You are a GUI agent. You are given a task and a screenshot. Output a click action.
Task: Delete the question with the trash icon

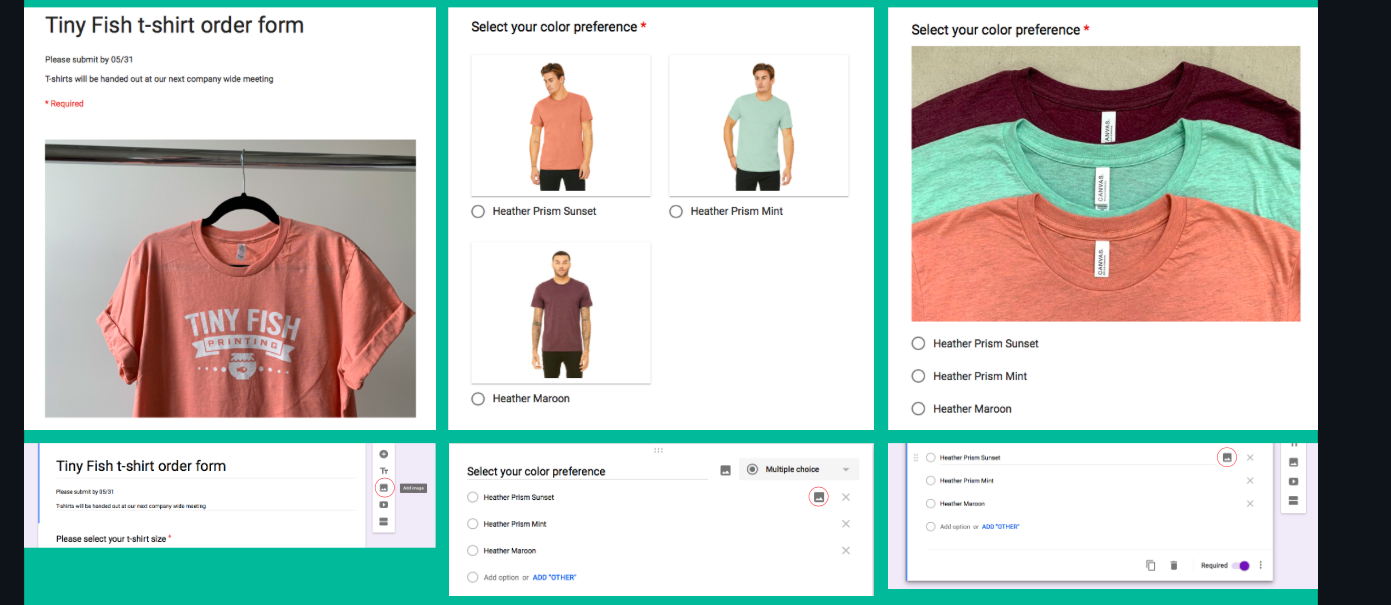click(x=1174, y=566)
